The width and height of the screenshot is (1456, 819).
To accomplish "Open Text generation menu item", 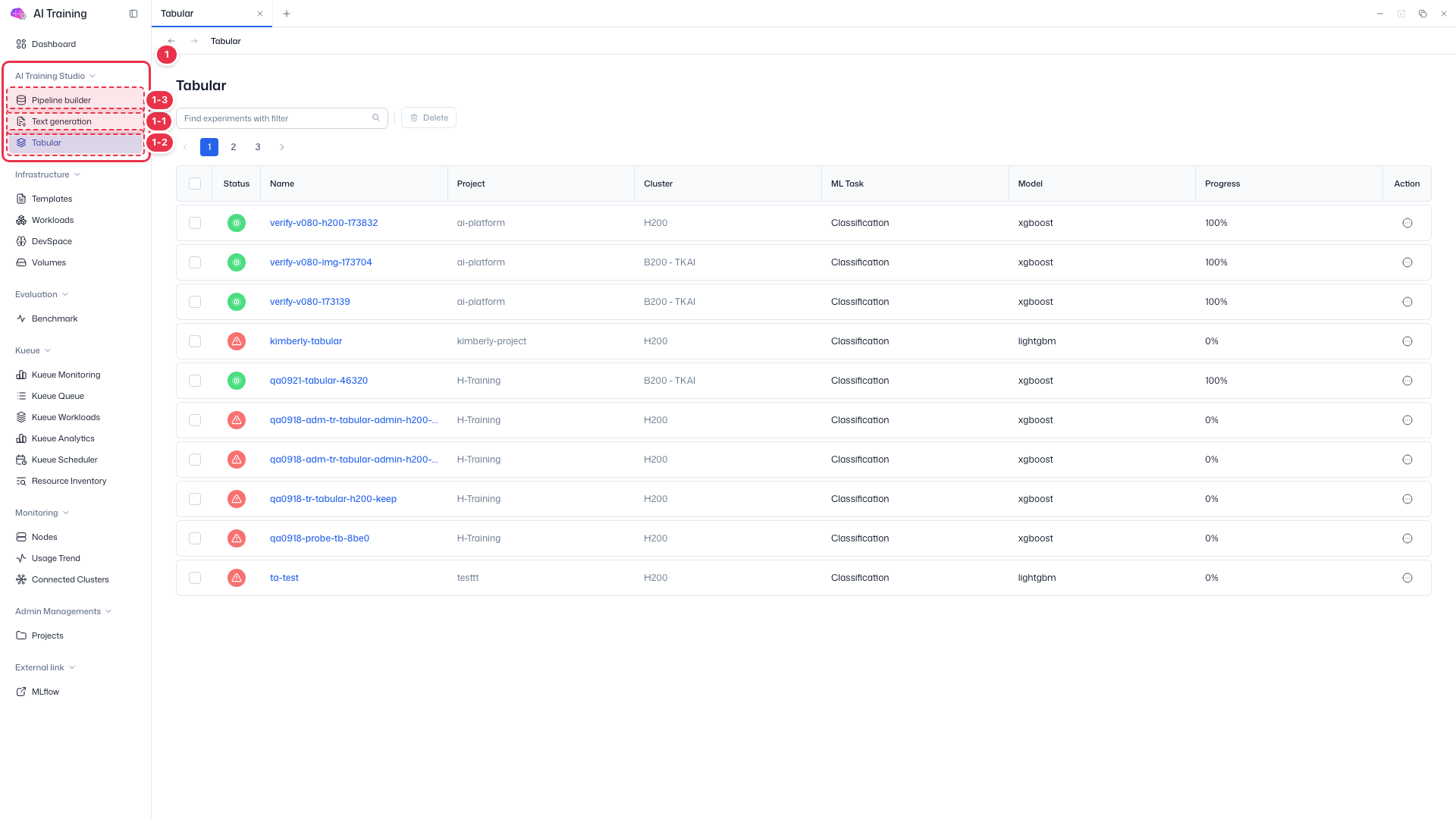I will 76,121.
